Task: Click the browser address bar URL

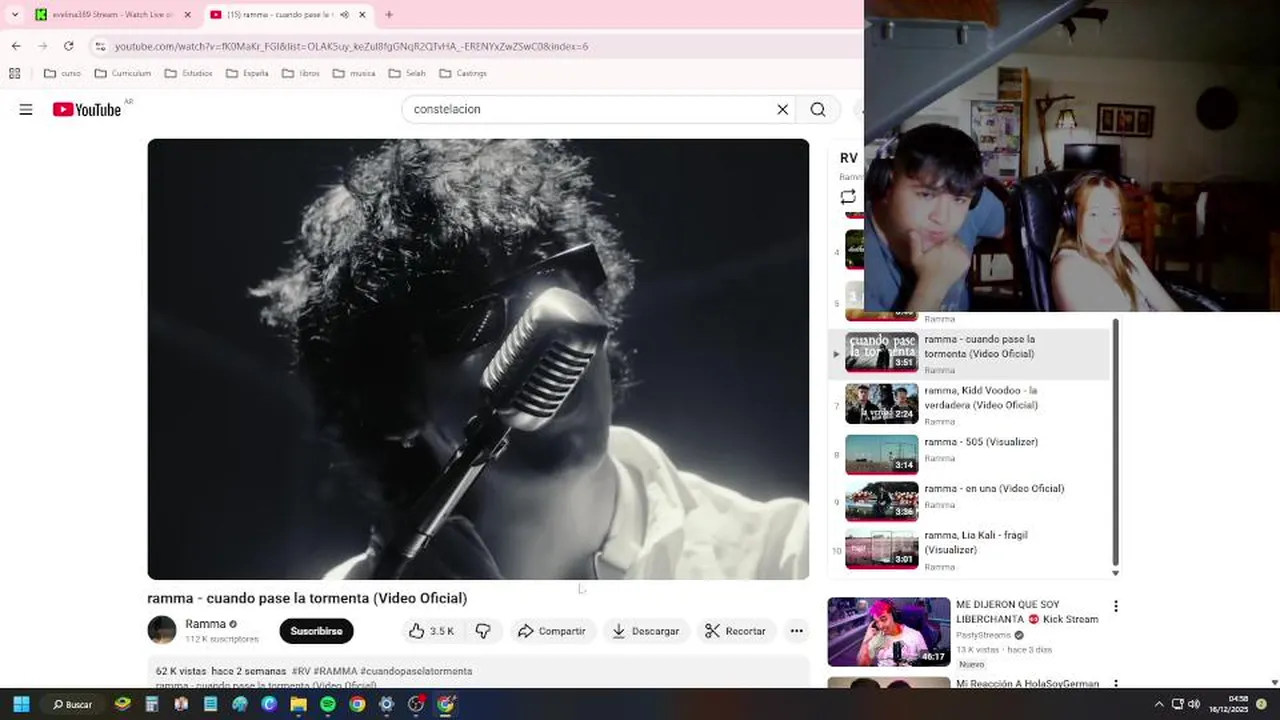Action: click(350, 46)
